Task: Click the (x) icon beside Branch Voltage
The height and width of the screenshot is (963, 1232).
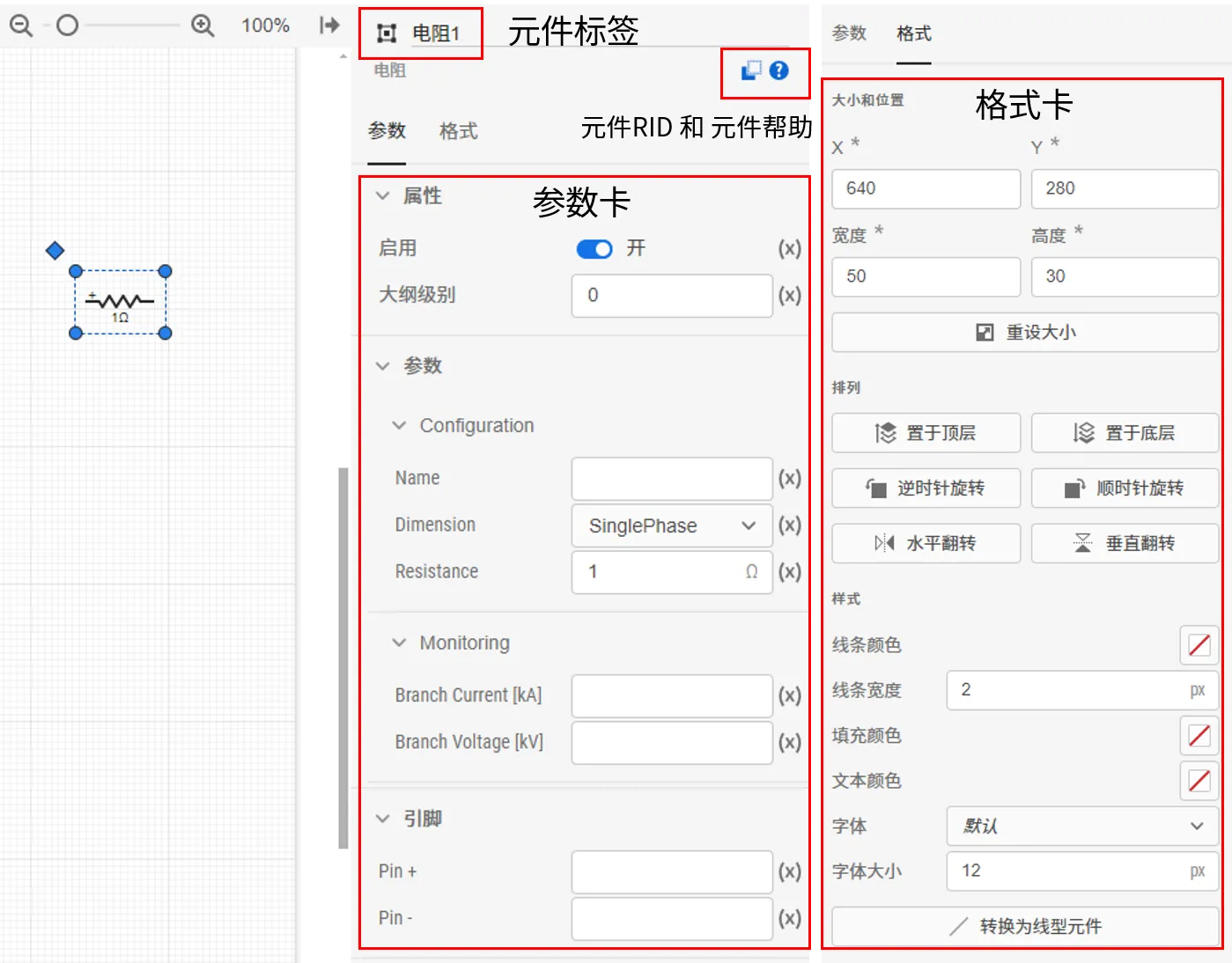Action: (x=790, y=743)
